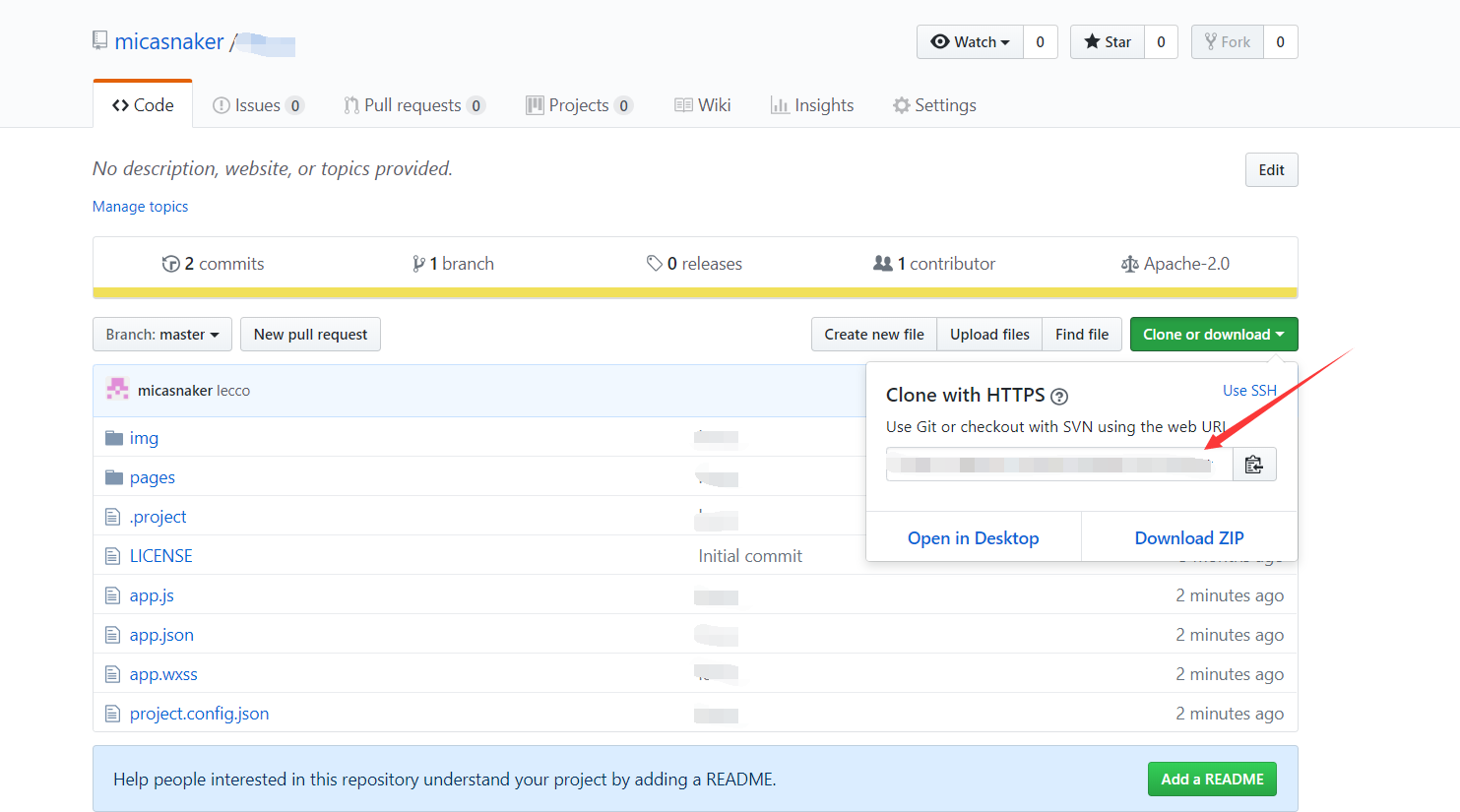Viewport: 1460px width, 812px height.
Task: Open the app.js file
Action: [x=152, y=595]
